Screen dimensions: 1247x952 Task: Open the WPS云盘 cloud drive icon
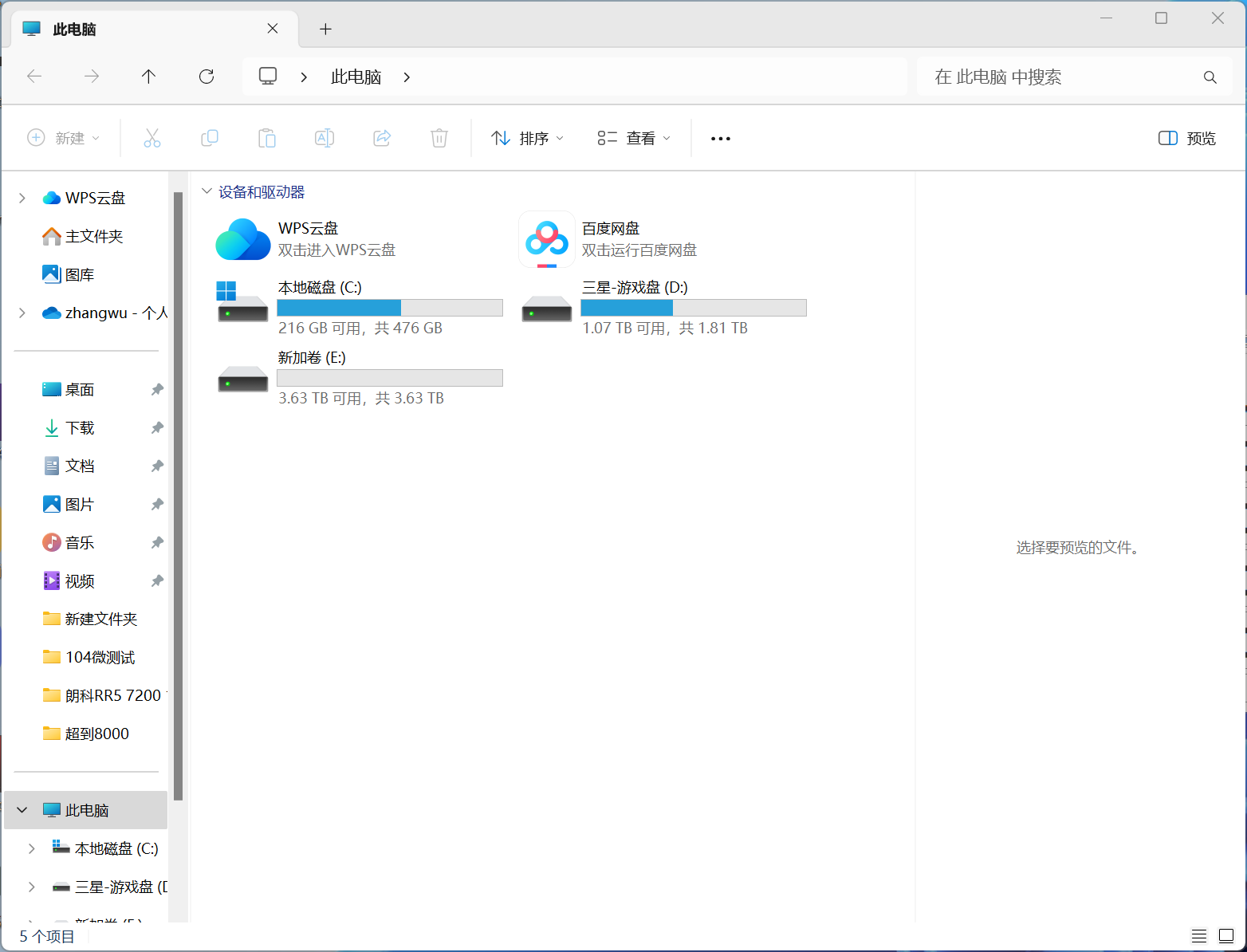point(243,239)
